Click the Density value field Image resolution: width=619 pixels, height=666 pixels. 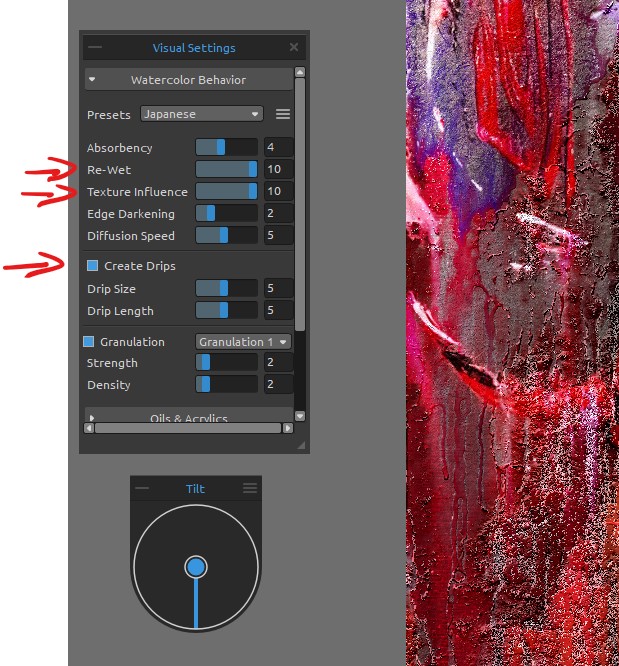pyautogui.click(x=278, y=384)
